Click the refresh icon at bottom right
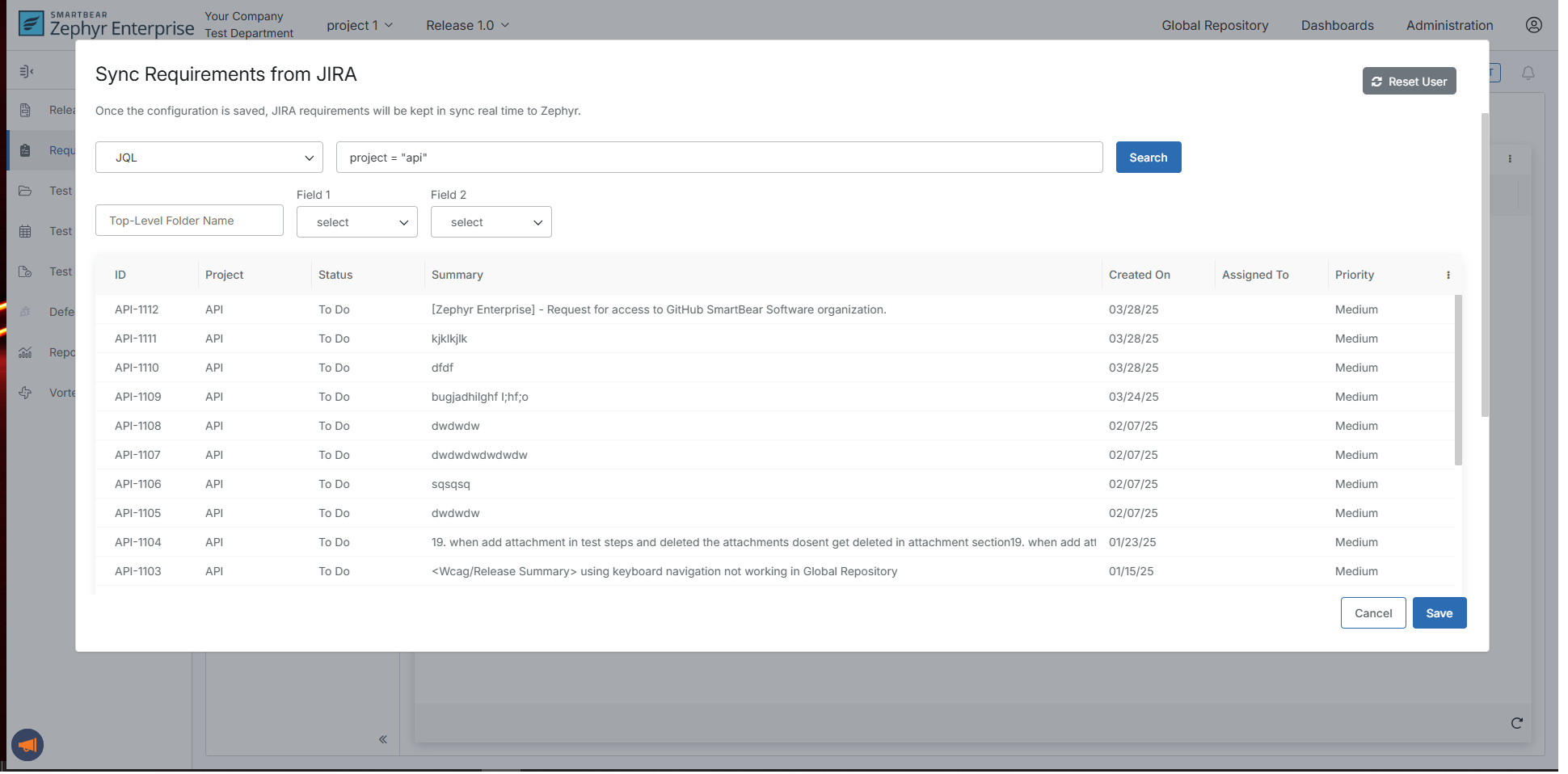The height and width of the screenshot is (774, 1568). (x=1516, y=723)
